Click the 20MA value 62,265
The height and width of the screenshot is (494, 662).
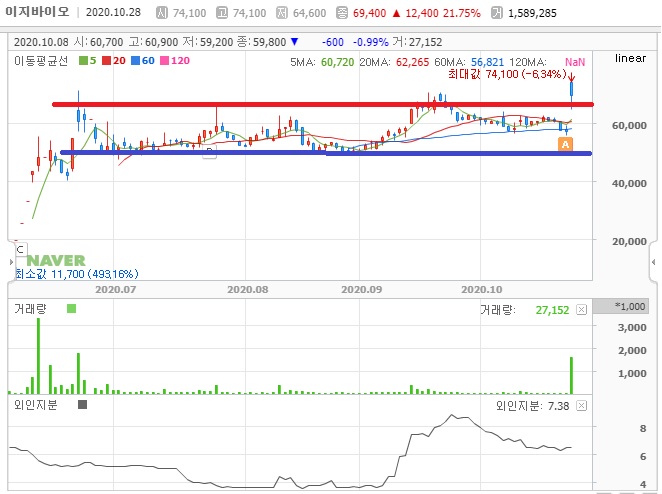(412, 62)
